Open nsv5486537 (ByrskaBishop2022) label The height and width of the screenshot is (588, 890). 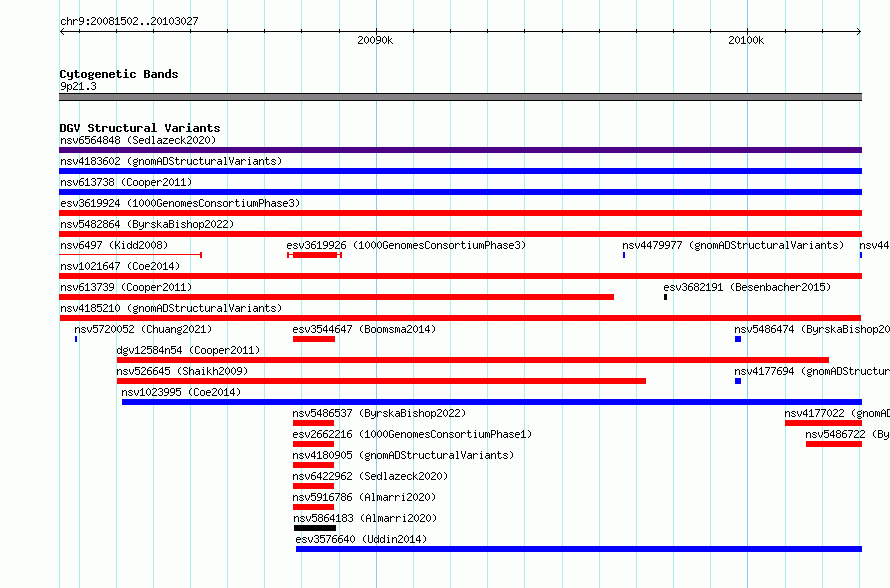click(379, 413)
